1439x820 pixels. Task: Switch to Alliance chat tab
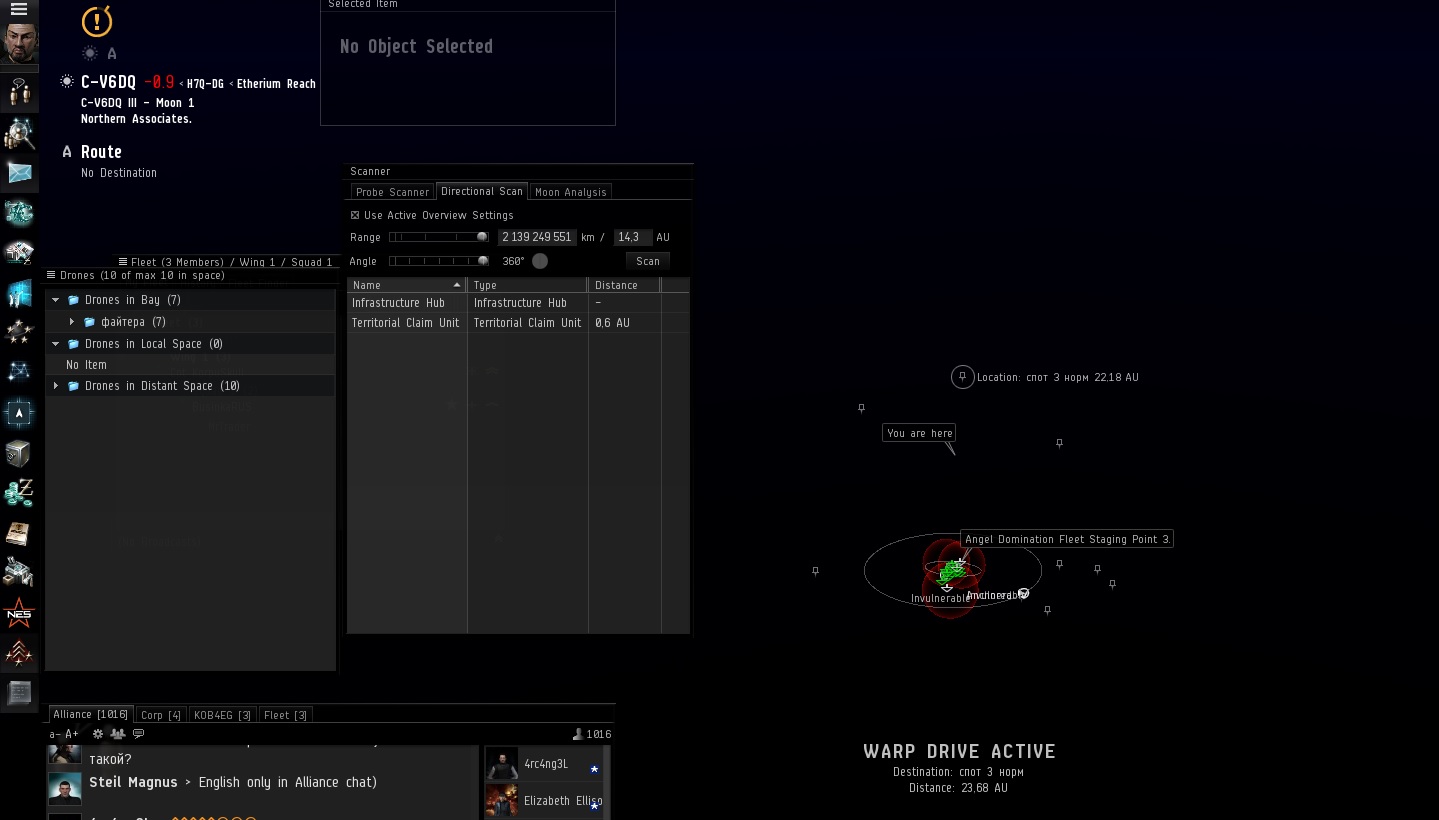tap(90, 714)
